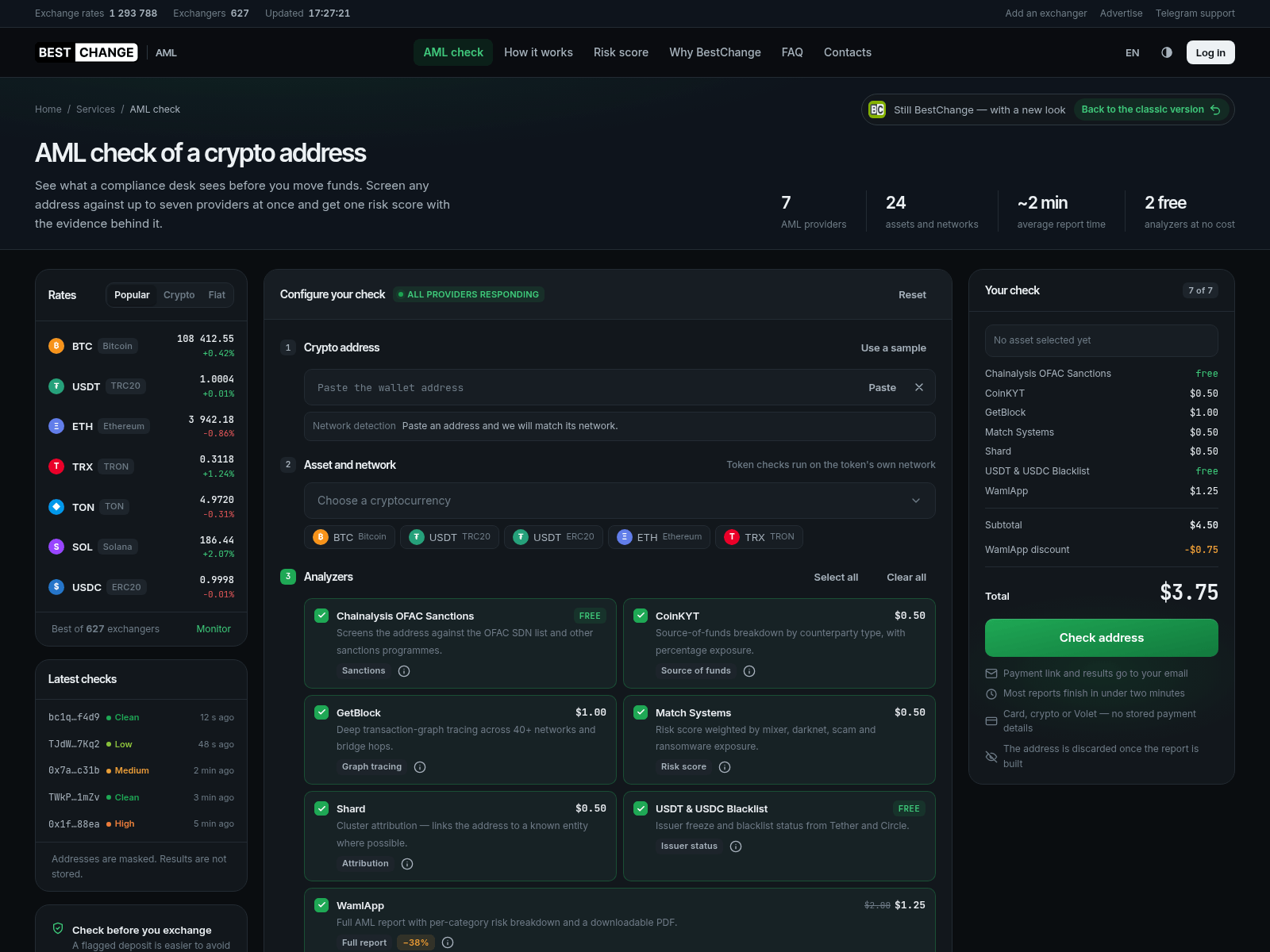Open the info icon beside Risk score
Image resolution: width=1270 pixels, height=952 pixels.
click(725, 767)
